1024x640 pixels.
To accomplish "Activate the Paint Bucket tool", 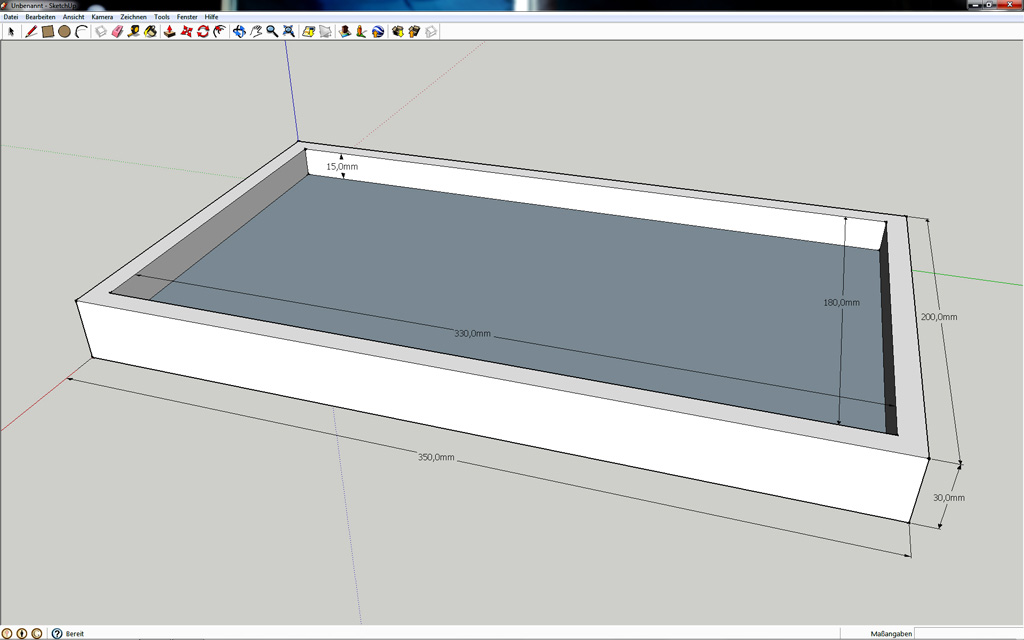I will coord(150,31).
